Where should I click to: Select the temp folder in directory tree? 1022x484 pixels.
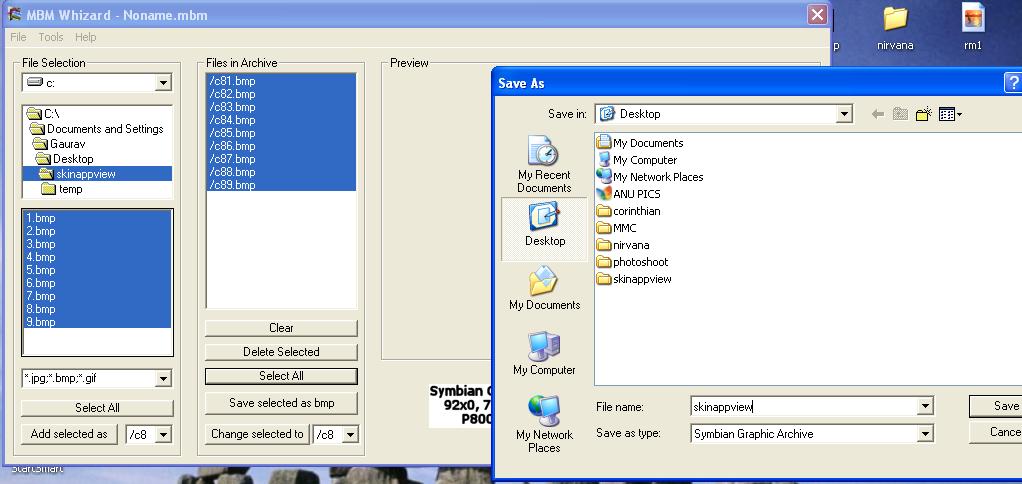[70, 189]
